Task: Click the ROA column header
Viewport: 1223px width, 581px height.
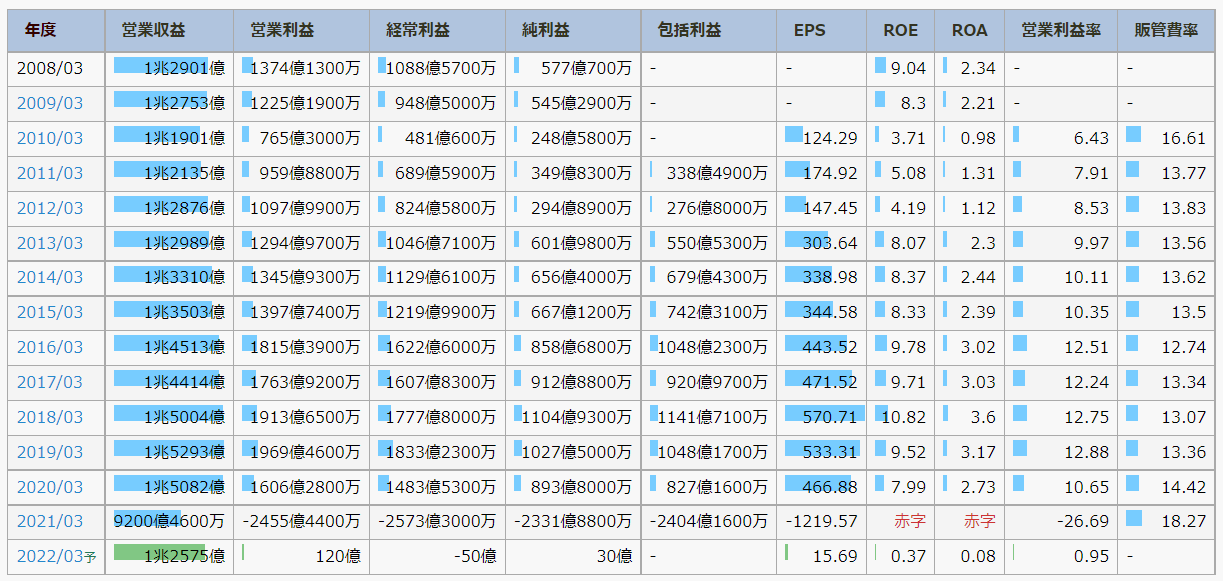Action: click(969, 30)
